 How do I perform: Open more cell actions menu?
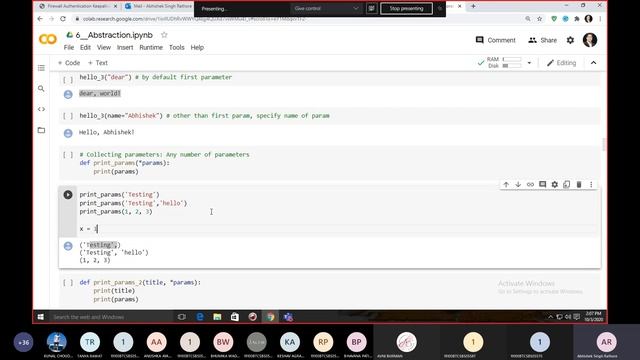[x=591, y=184]
